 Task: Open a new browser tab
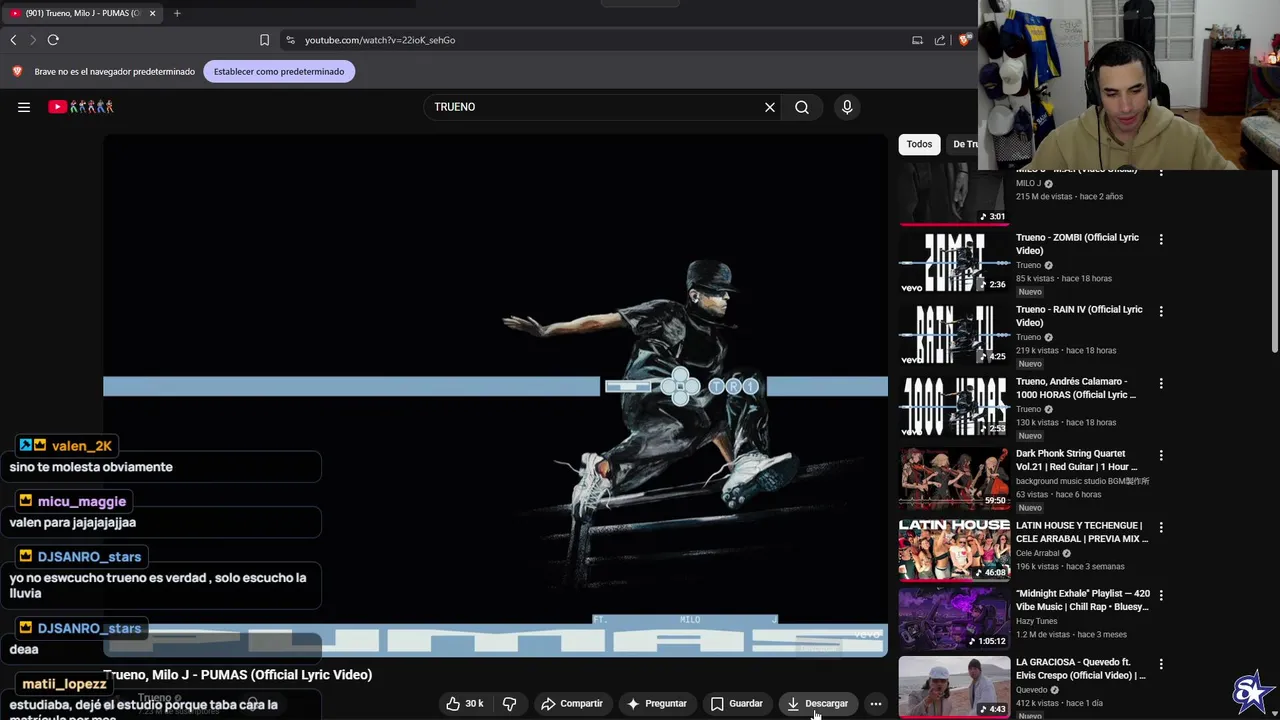tap(177, 13)
